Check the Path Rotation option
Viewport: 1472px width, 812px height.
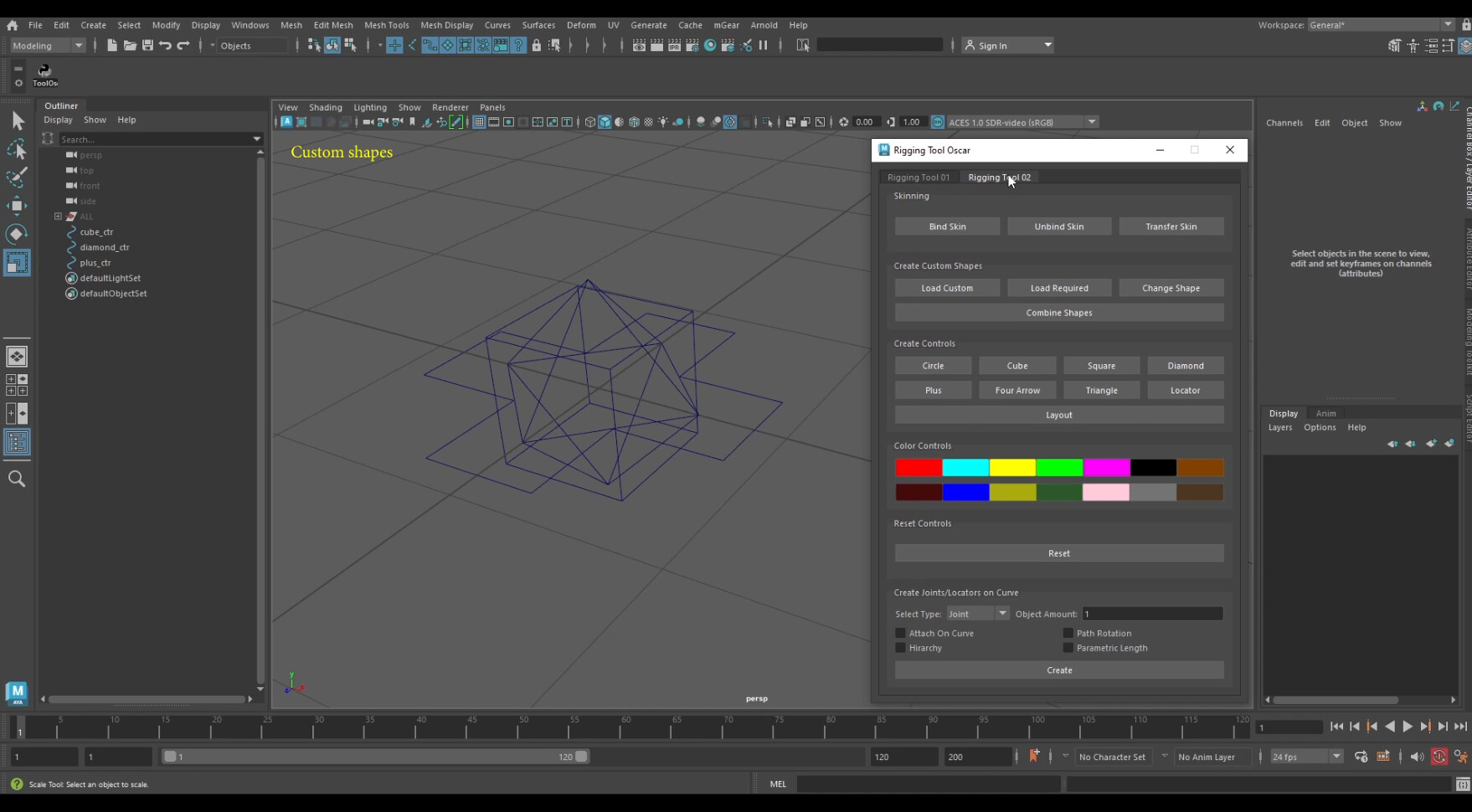[x=1069, y=633]
